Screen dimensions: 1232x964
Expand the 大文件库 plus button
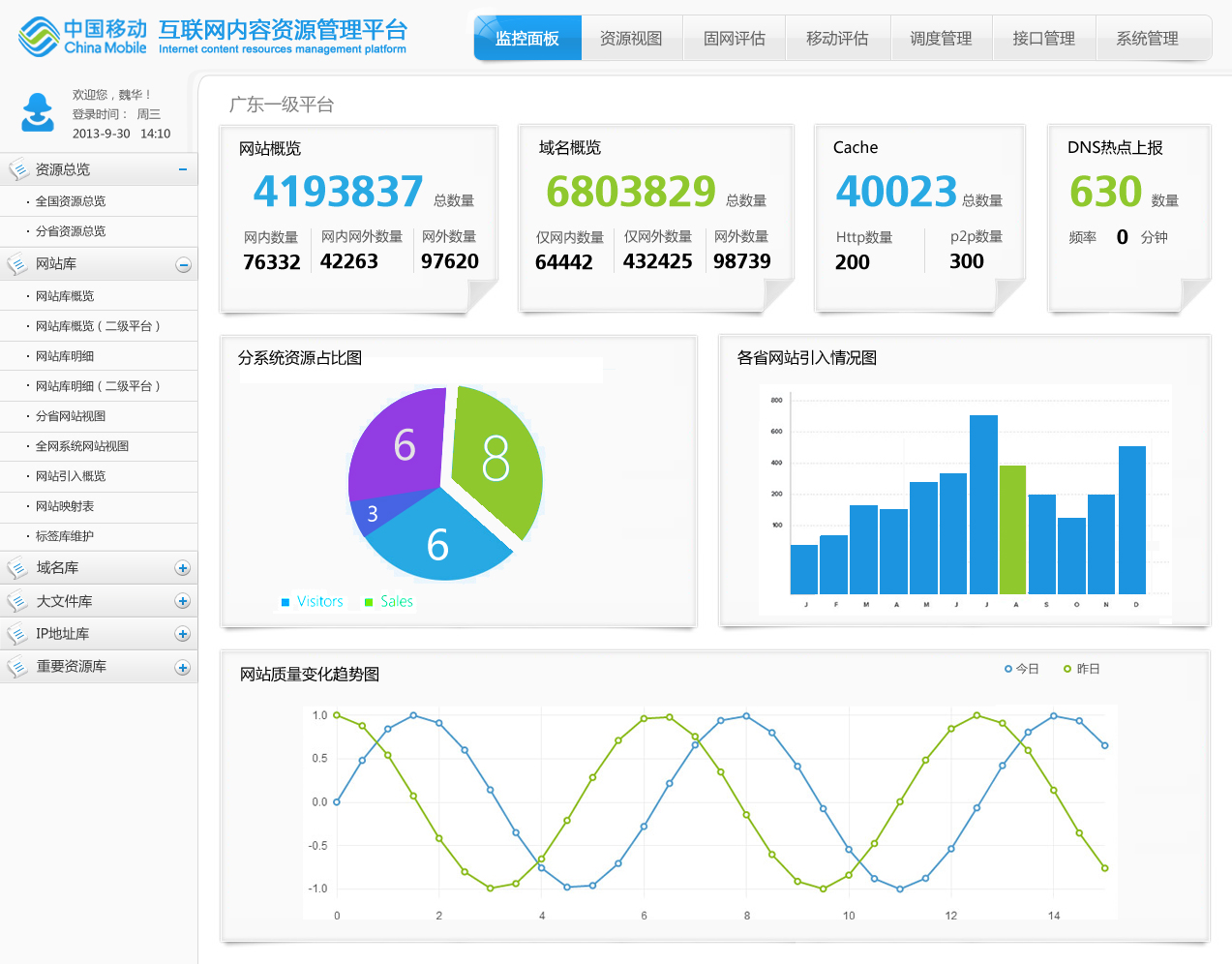(x=182, y=601)
